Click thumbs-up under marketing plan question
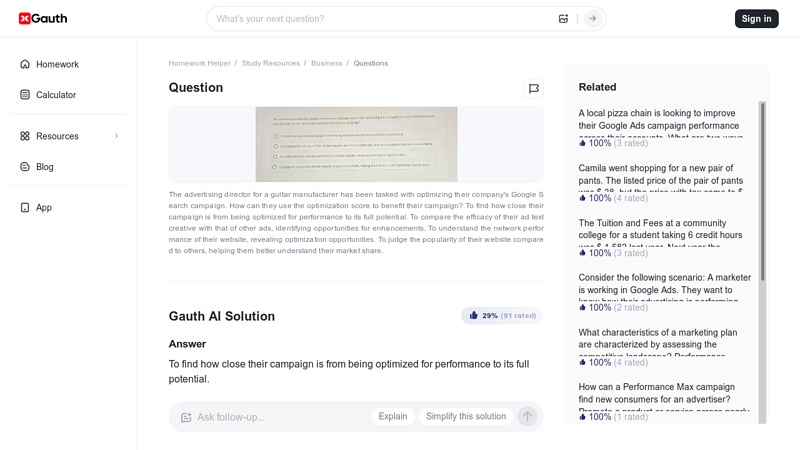Image resolution: width=800 pixels, height=450 pixels. [582, 362]
